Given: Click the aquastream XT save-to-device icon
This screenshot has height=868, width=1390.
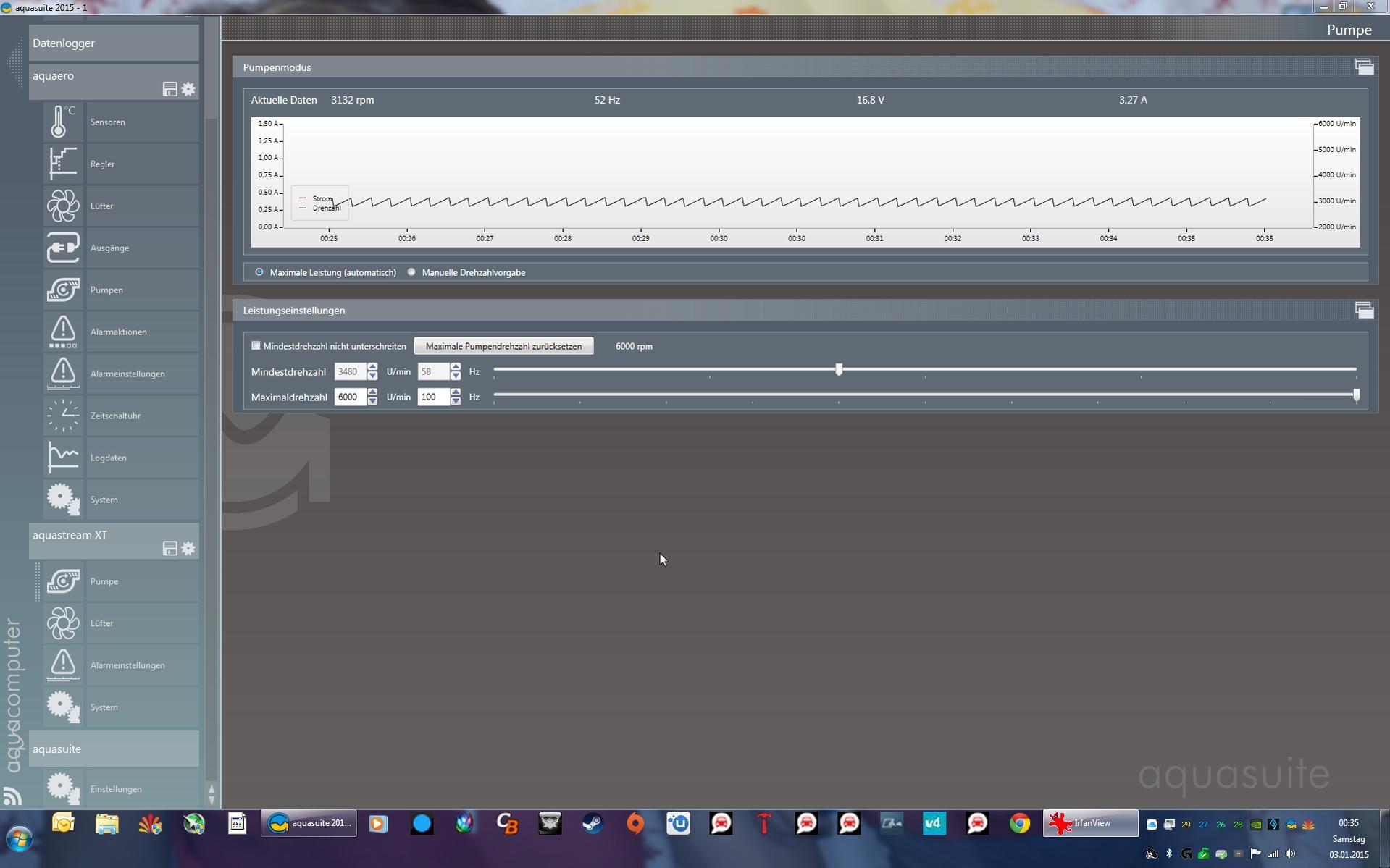Looking at the screenshot, I should 169,549.
